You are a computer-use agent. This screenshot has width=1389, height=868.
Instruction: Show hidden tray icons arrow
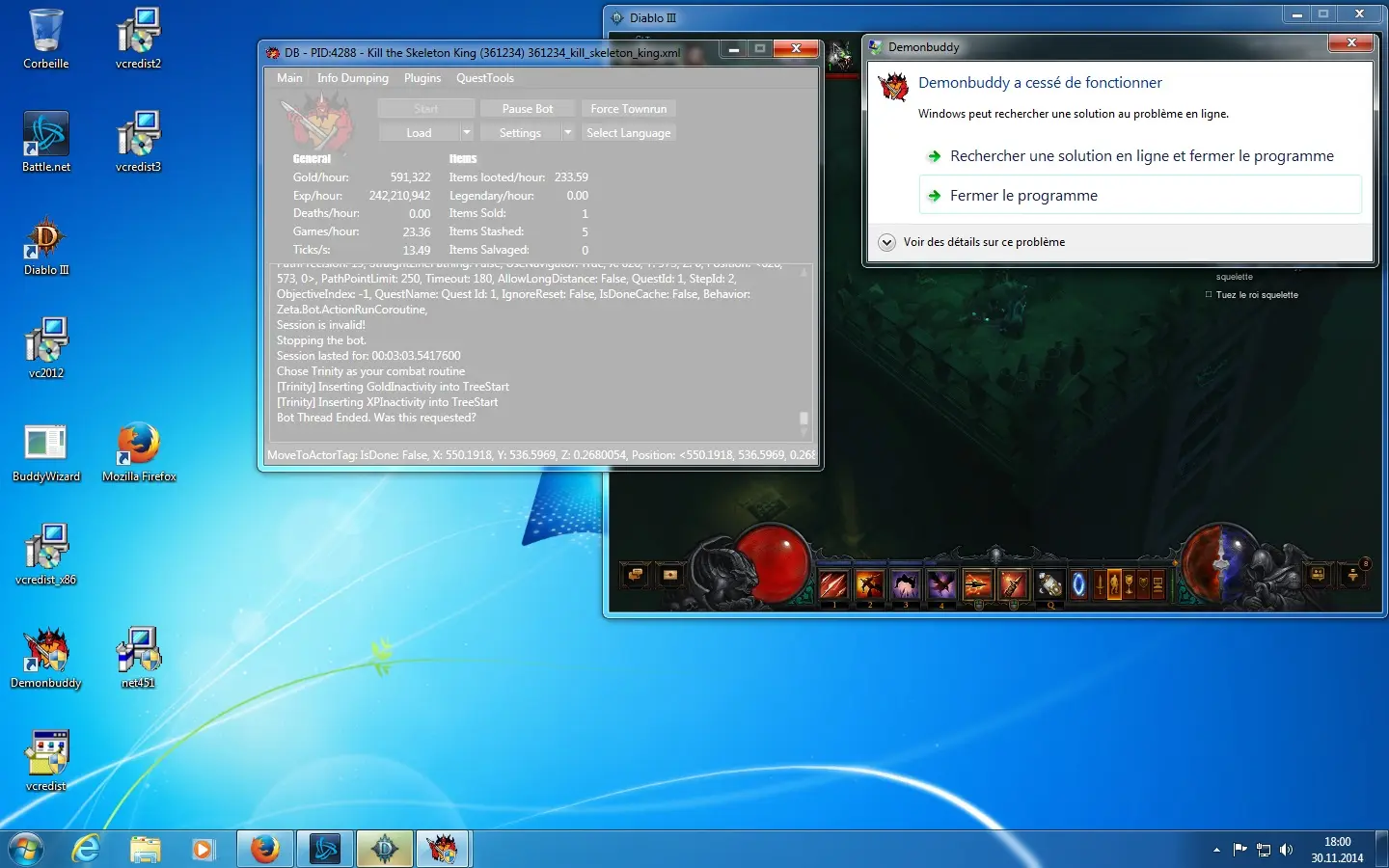coord(1216,850)
